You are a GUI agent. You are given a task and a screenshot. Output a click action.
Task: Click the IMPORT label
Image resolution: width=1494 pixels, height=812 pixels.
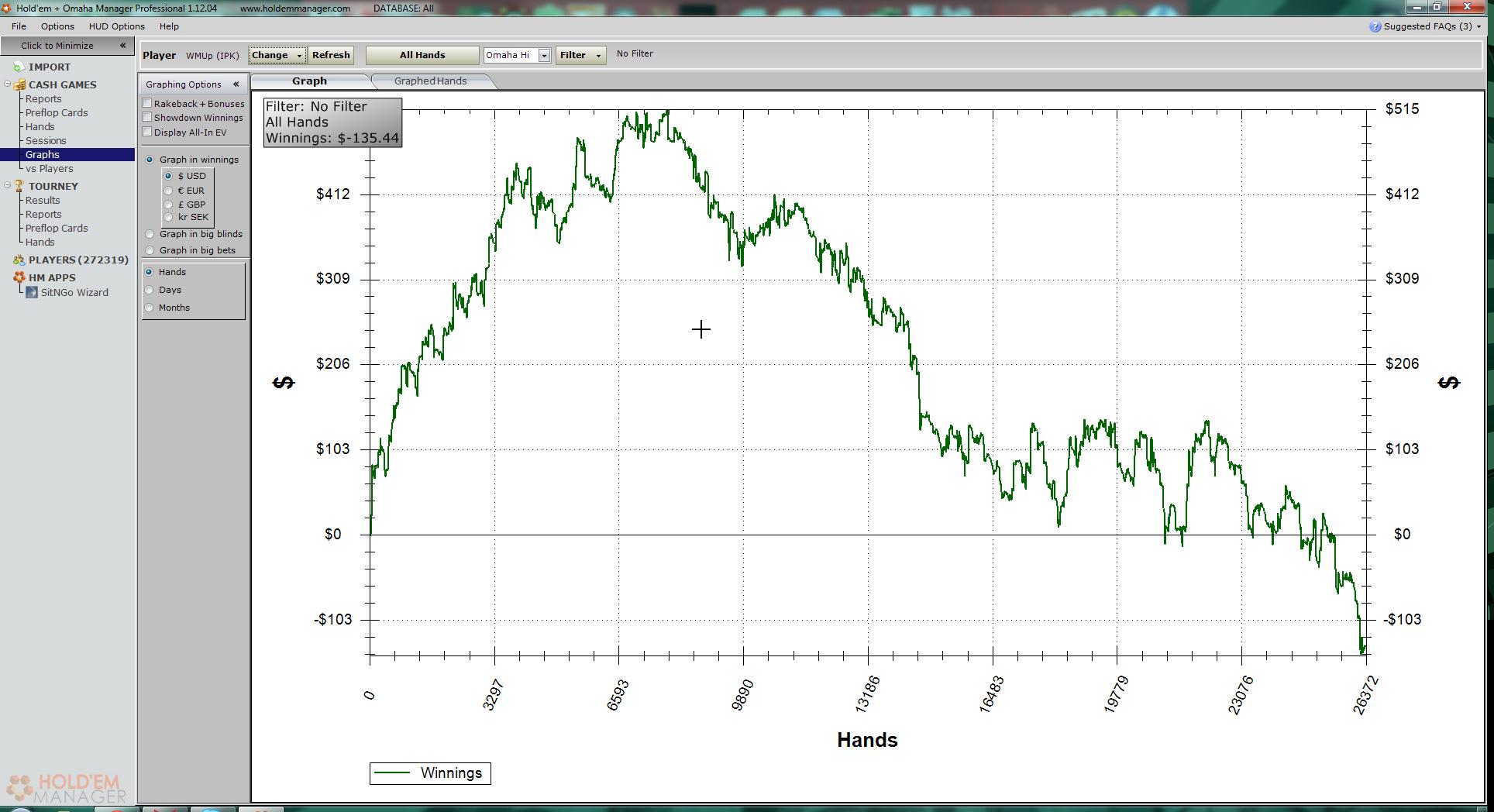pyautogui.click(x=50, y=67)
